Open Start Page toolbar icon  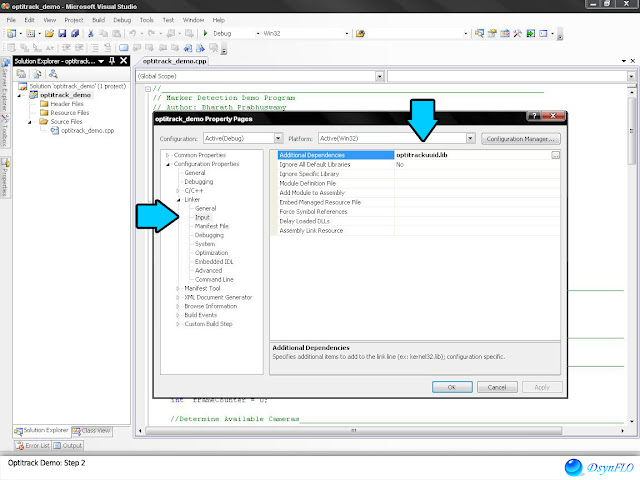530,33
